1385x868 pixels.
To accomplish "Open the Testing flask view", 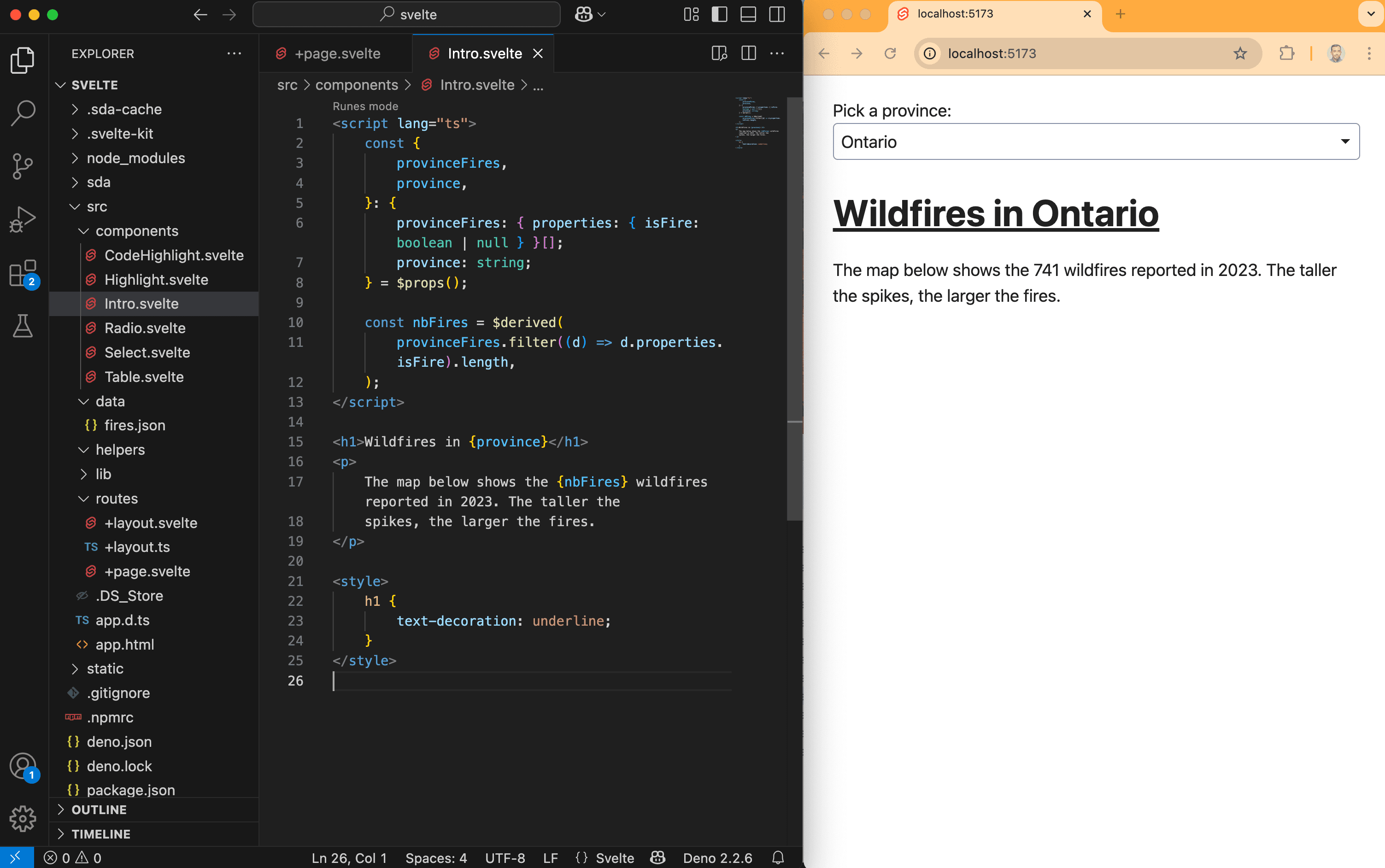I will pos(23,326).
